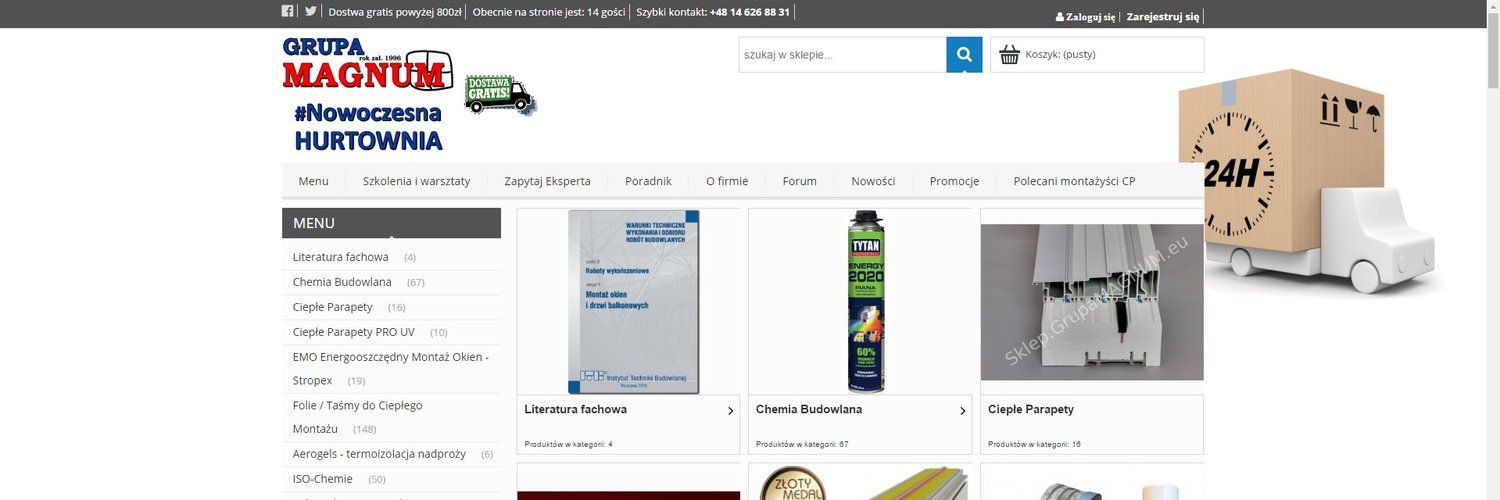Open the Facebook page icon
The width and height of the screenshot is (1500, 500).
(x=287, y=12)
